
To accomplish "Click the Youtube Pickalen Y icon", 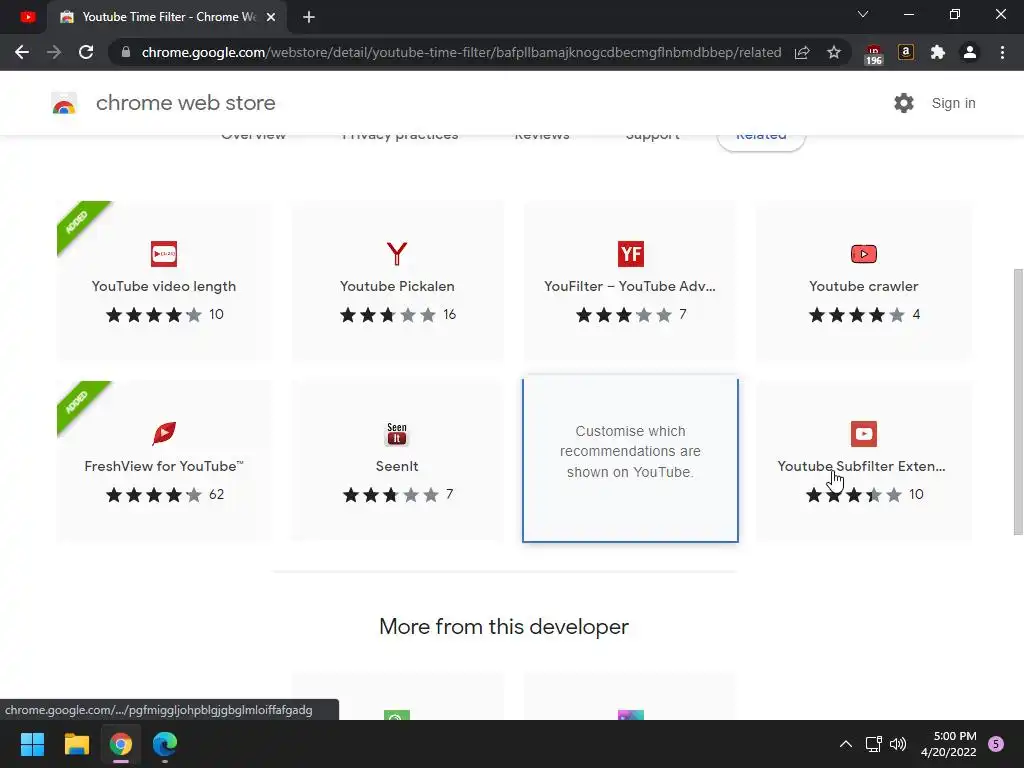I will pyautogui.click(x=397, y=254).
